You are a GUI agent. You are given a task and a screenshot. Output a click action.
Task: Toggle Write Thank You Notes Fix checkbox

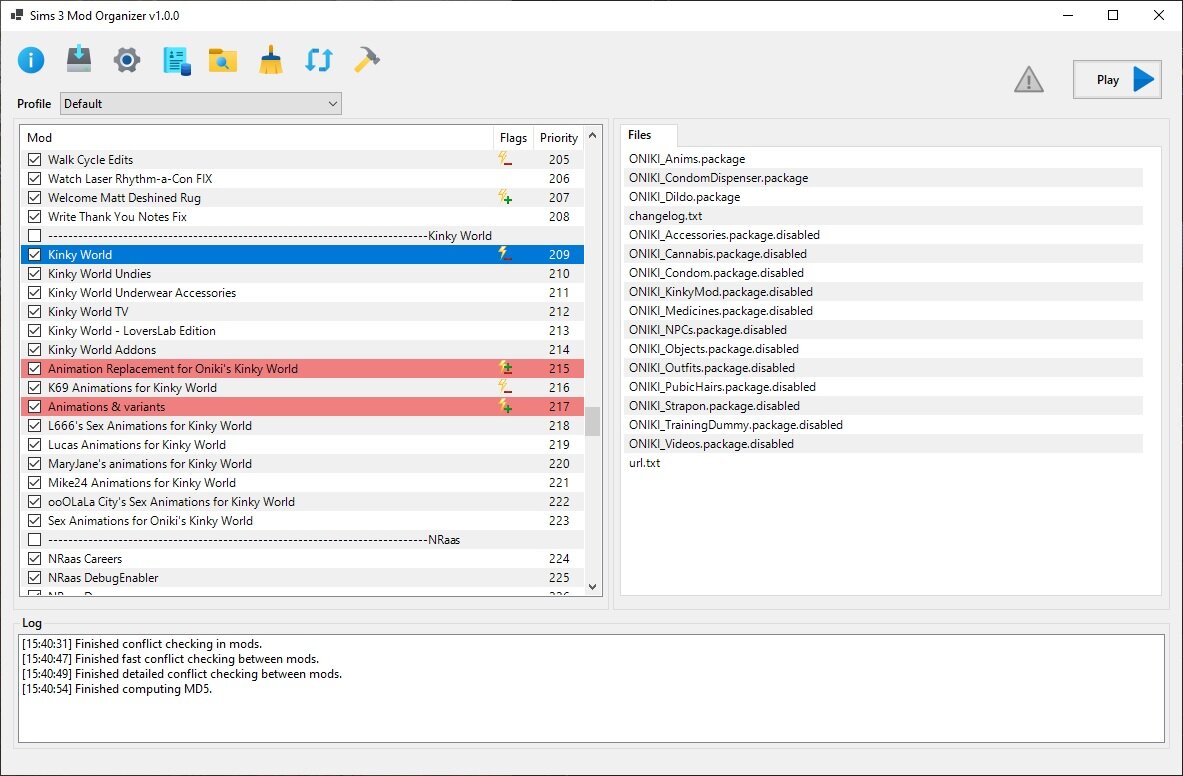click(x=34, y=216)
